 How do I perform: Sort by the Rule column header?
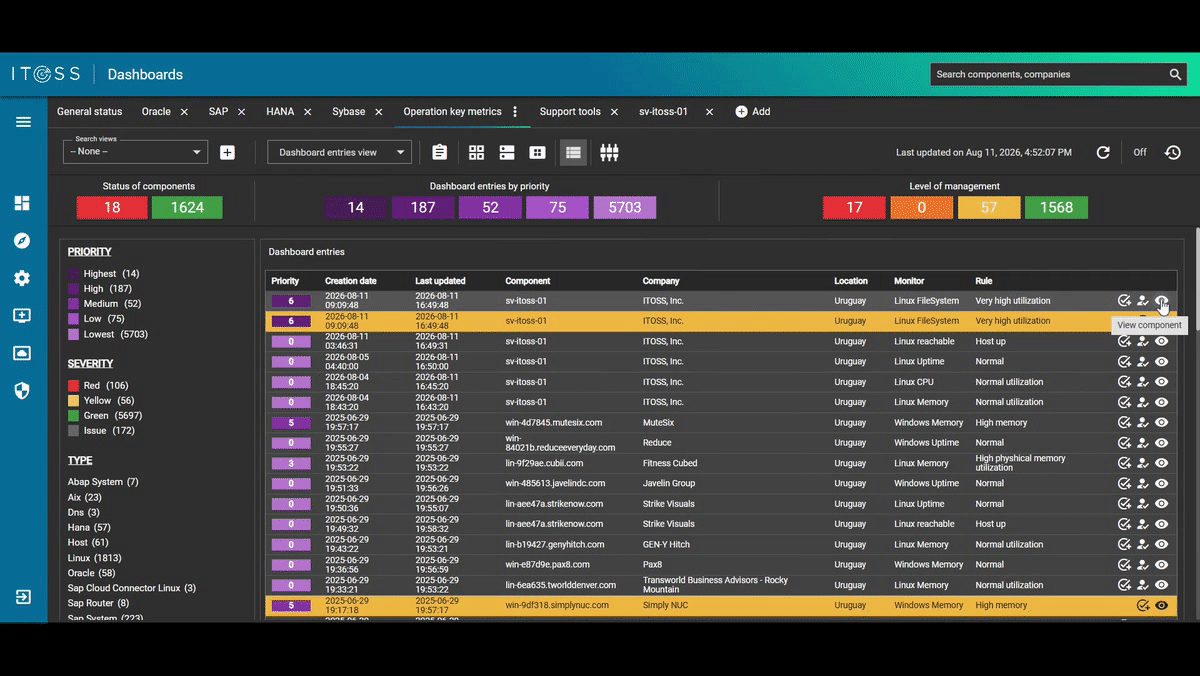click(x=984, y=281)
